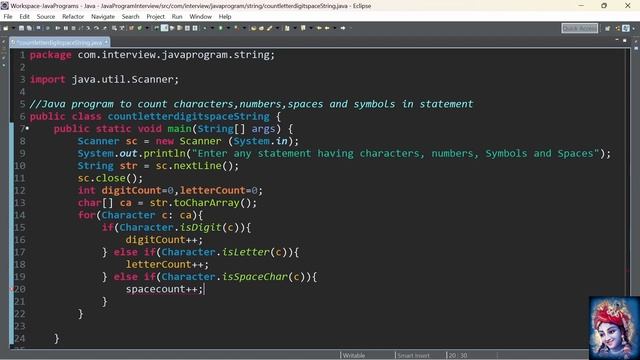Click the green Run toolbar icon
640x360 pixels.
(x=220, y=28)
